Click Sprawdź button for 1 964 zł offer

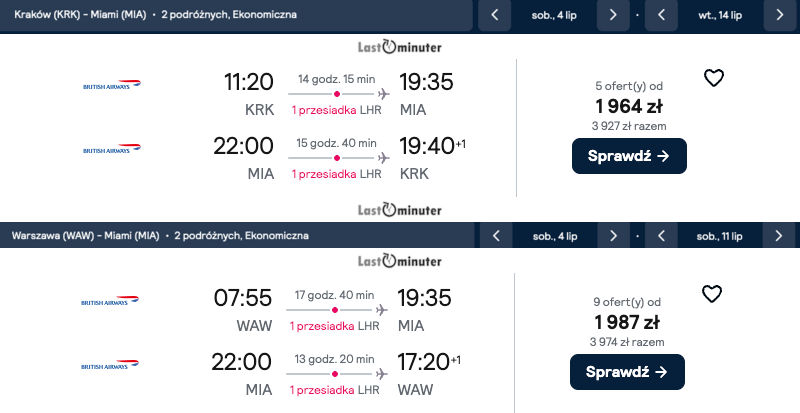[x=629, y=156]
